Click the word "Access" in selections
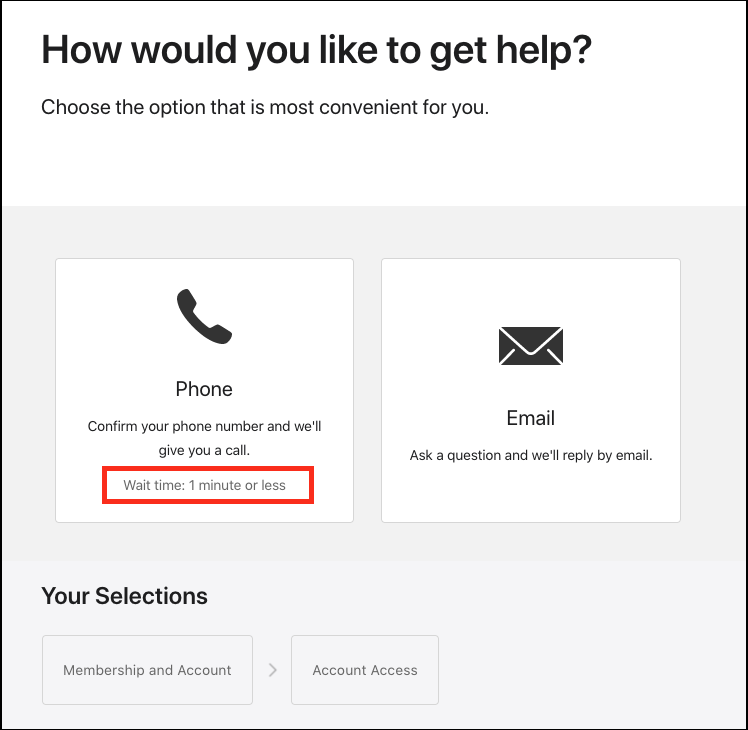Image resolution: width=748 pixels, height=730 pixels. point(394,670)
